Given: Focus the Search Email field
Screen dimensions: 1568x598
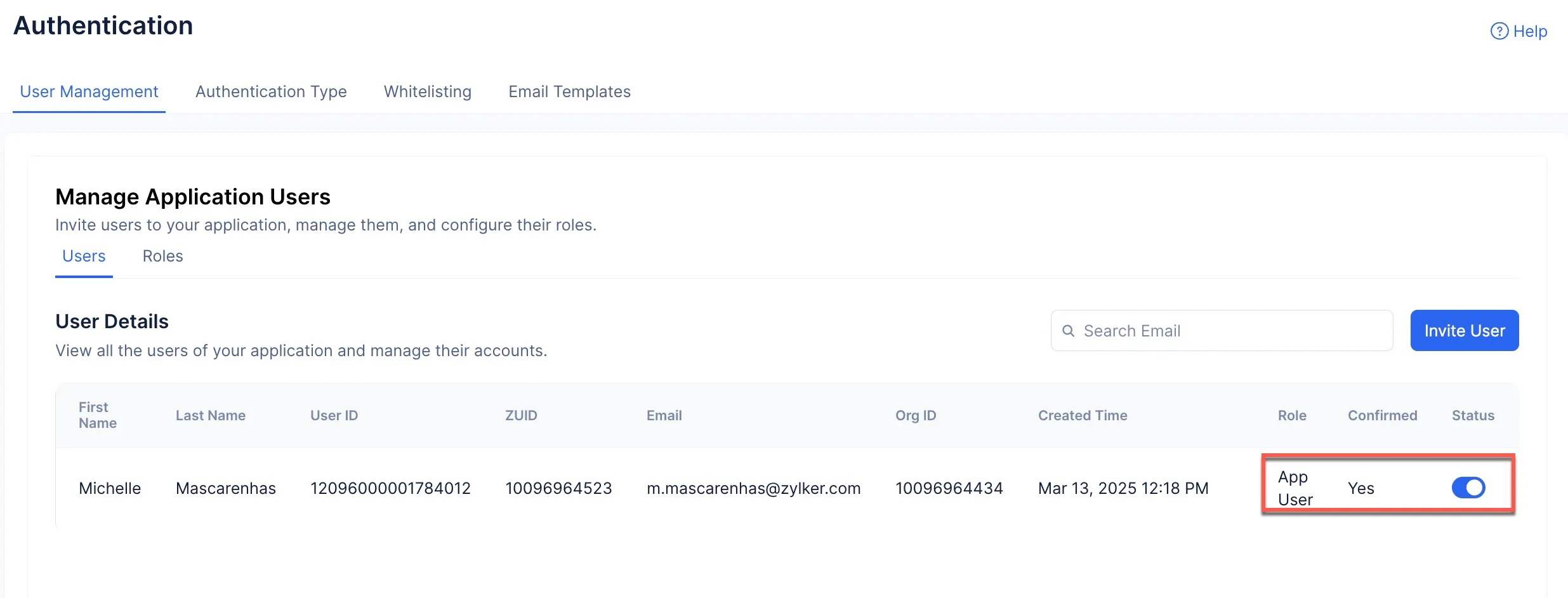Looking at the screenshot, I should coord(1222,331).
